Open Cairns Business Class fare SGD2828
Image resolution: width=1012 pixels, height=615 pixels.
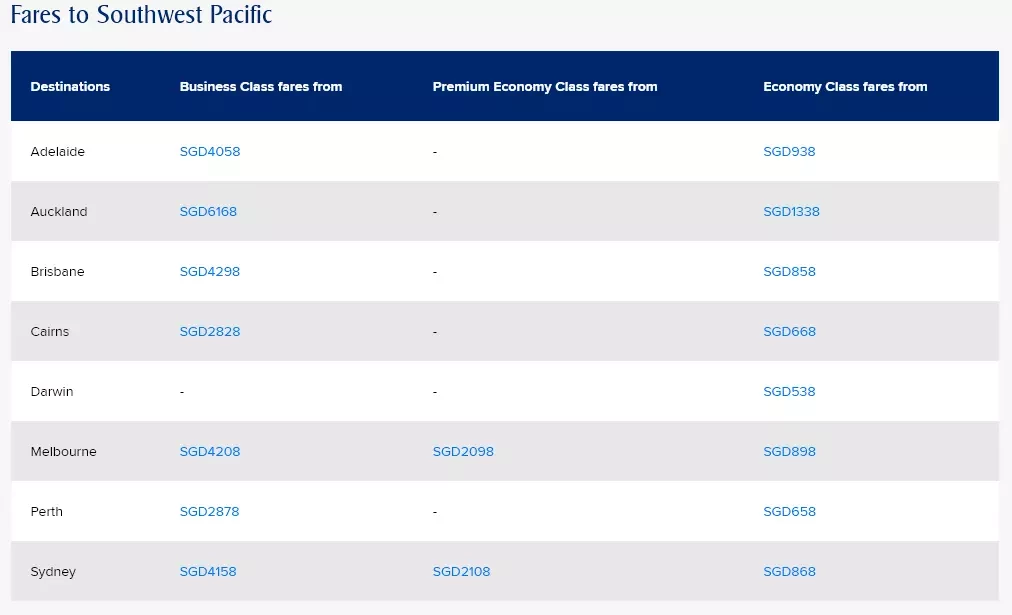coord(210,332)
